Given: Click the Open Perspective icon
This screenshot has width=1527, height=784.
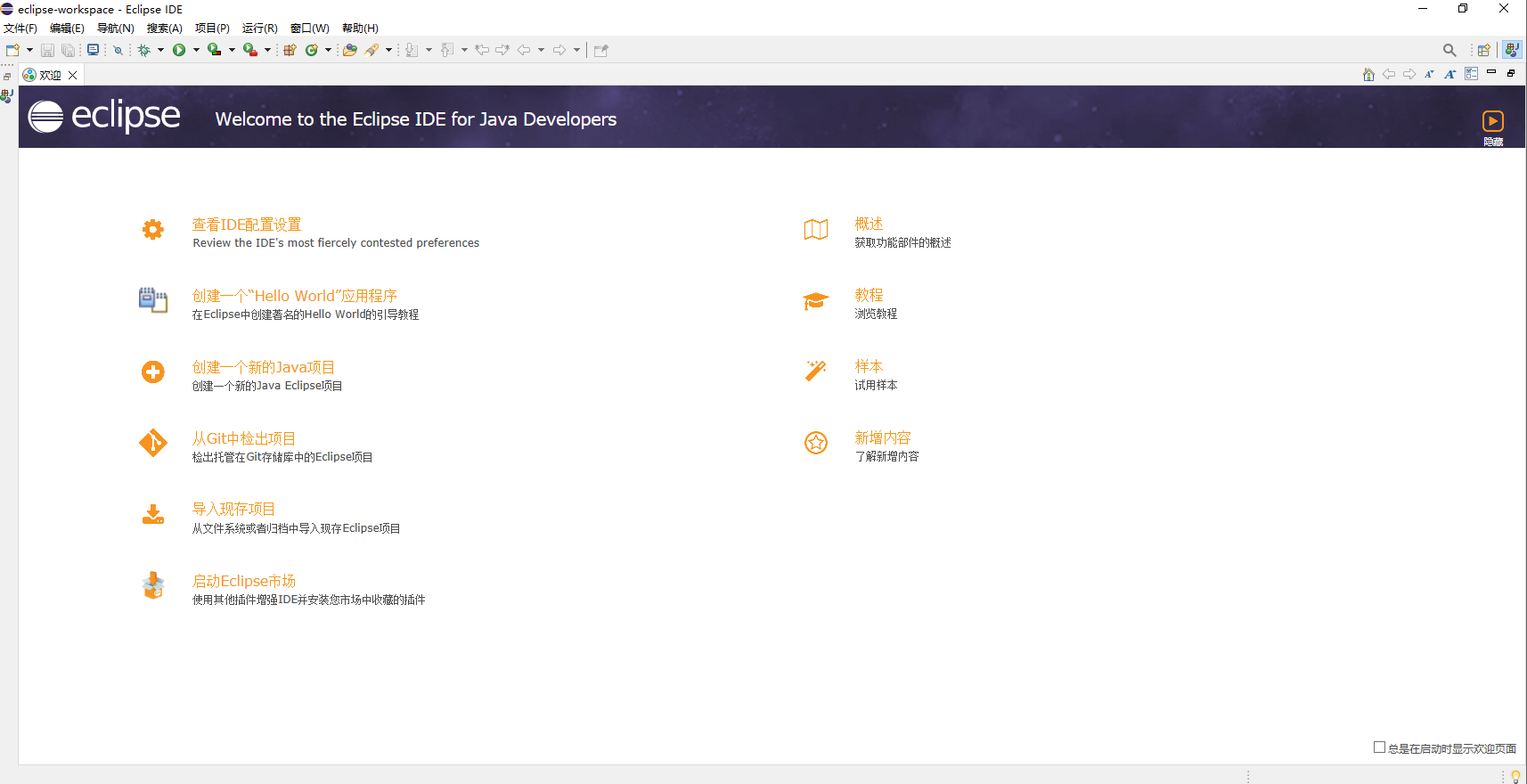Looking at the screenshot, I should click(1483, 50).
